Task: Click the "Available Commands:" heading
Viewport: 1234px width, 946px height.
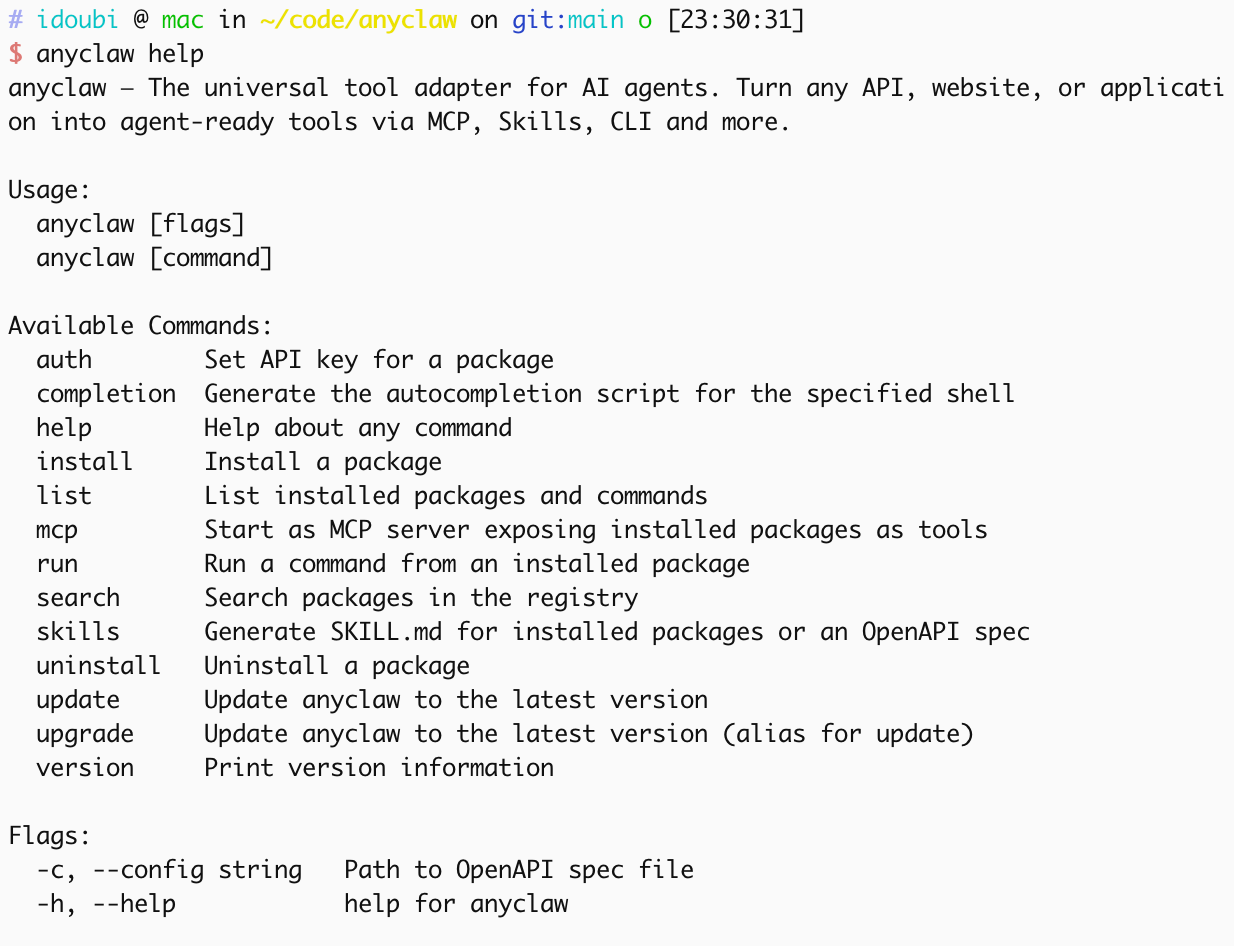Action: (x=141, y=325)
